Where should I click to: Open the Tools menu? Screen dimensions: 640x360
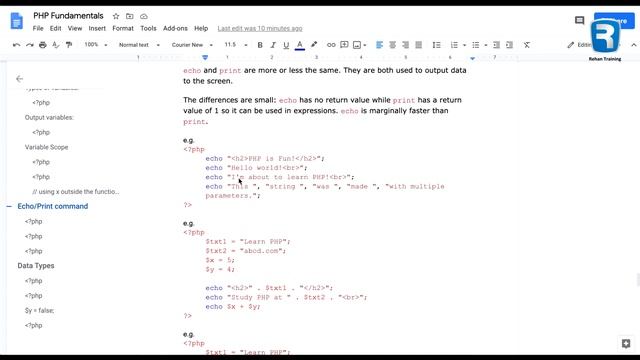coord(148,28)
